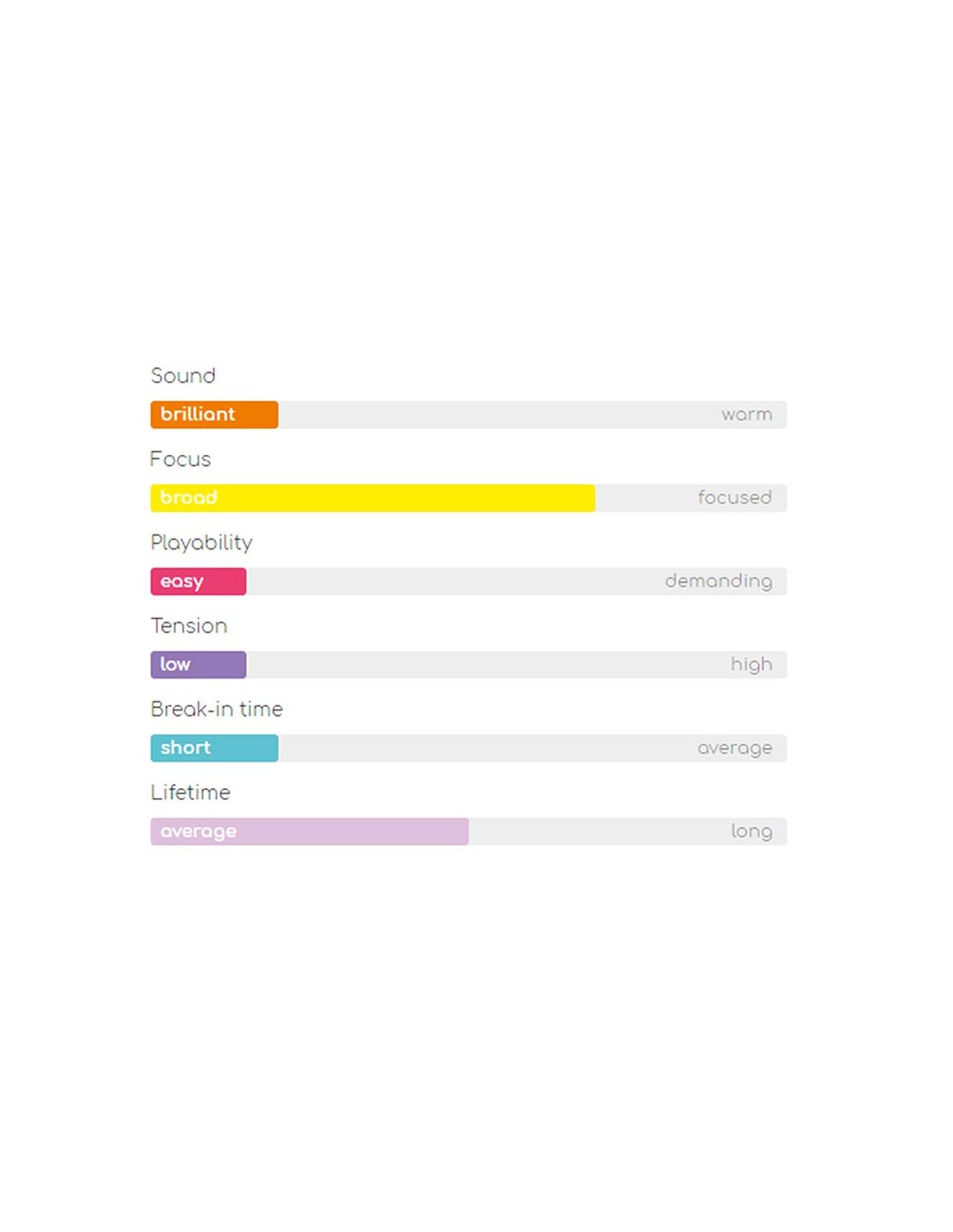Click the demanding label on Playability bar
Screen dimensions: 953x1232
pyautogui.click(x=717, y=581)
